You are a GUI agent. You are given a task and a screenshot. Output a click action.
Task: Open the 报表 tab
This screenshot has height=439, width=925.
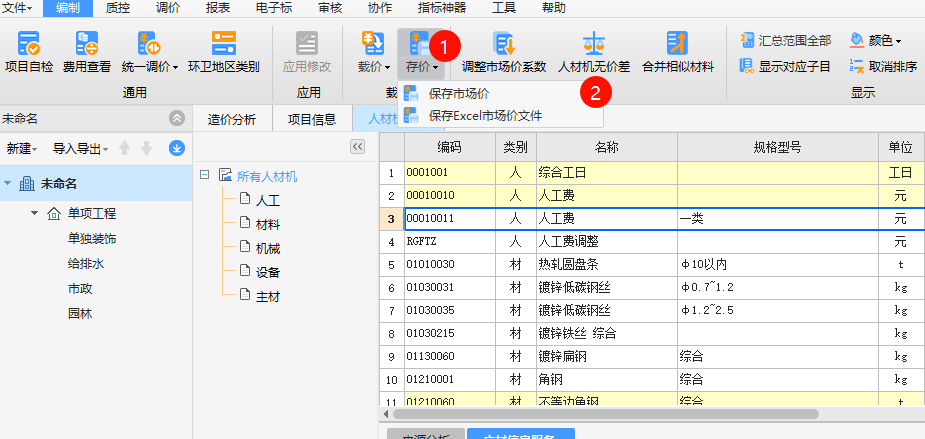point(218,8)
